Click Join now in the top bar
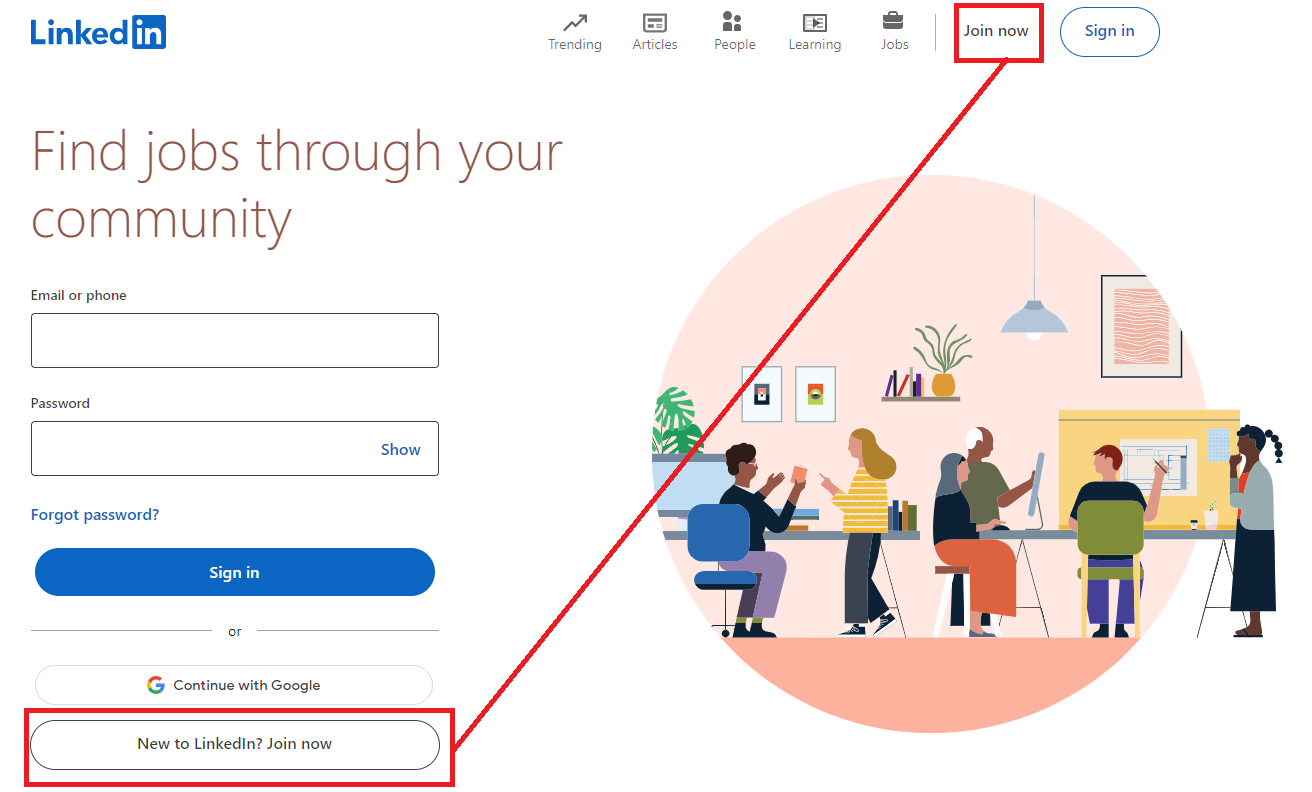This screenshot has height=792, width=1312. [x=996, y=31]
